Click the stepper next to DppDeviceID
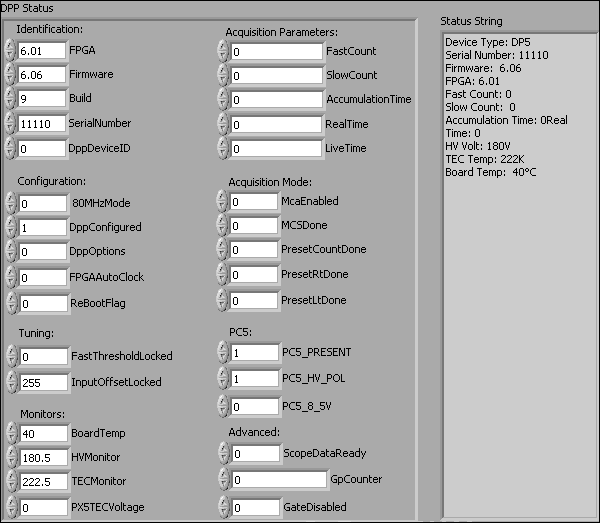This screenshot has height=523, width=600. [x=10, y=149]
